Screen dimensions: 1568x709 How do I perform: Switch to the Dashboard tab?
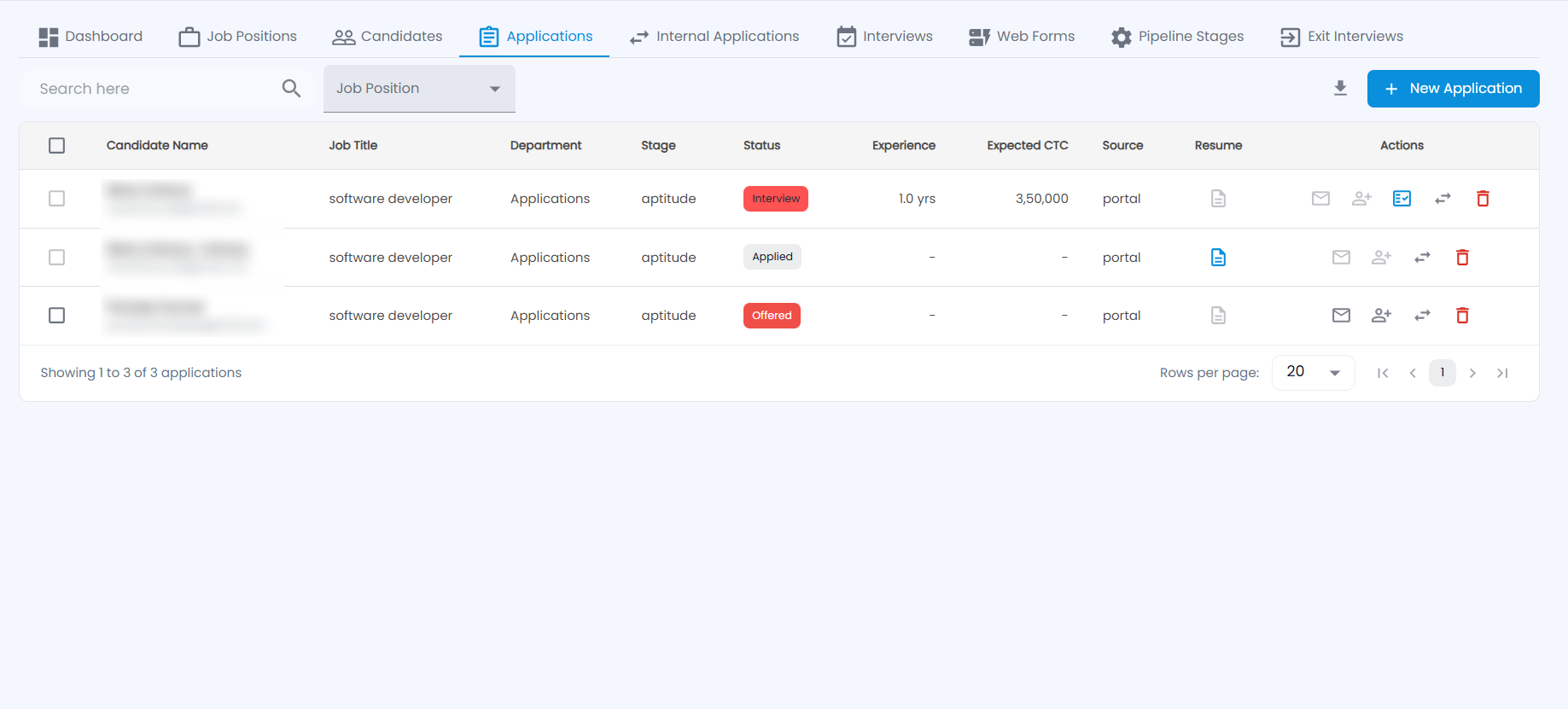[90, 37]
